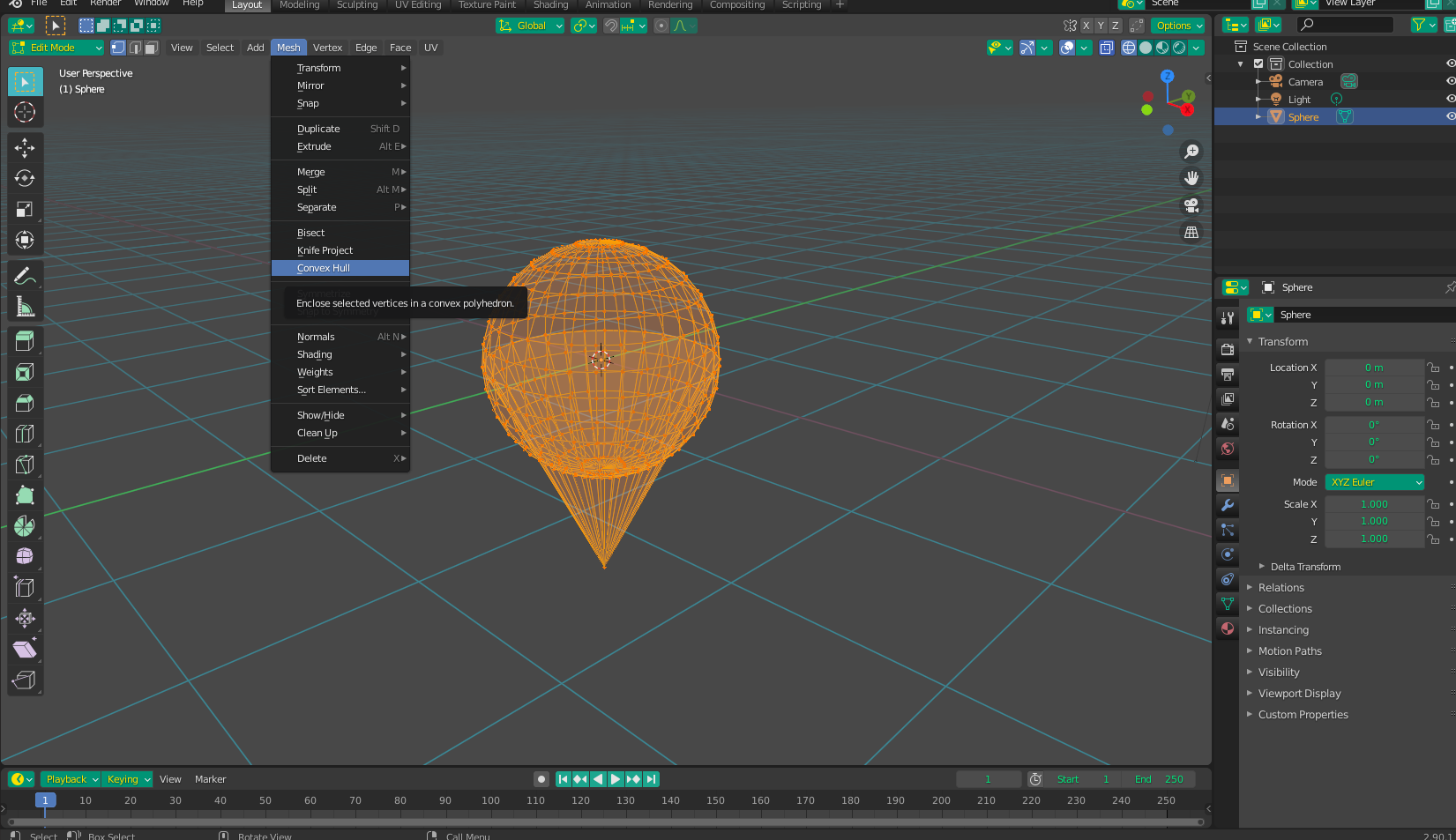Screen dimensions: 1456x840
Task: Choose the Bevel tool
Action: click(x=25, y=403)
